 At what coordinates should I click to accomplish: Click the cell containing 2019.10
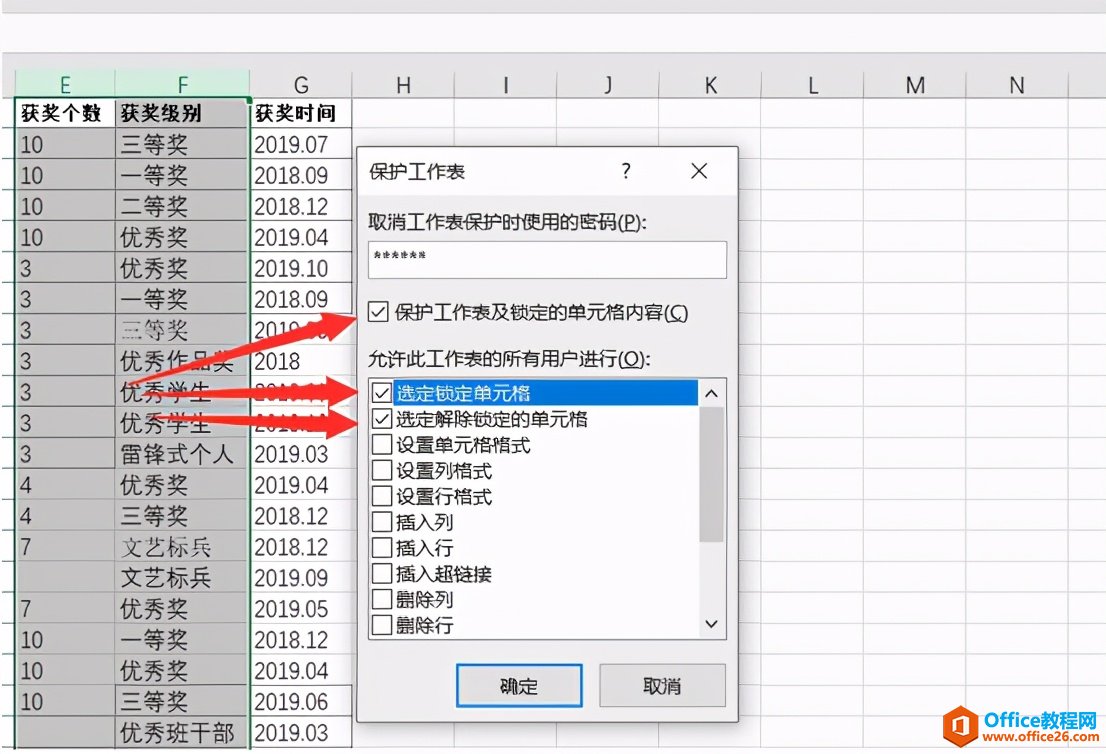point(301,268)
